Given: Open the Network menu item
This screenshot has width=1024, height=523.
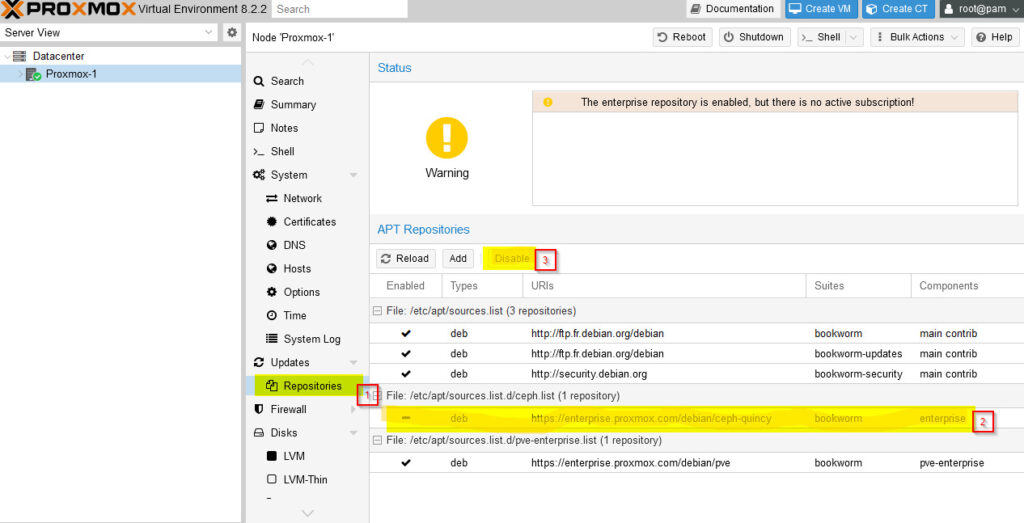Looking at the screenshot, I should coord(302,198).
